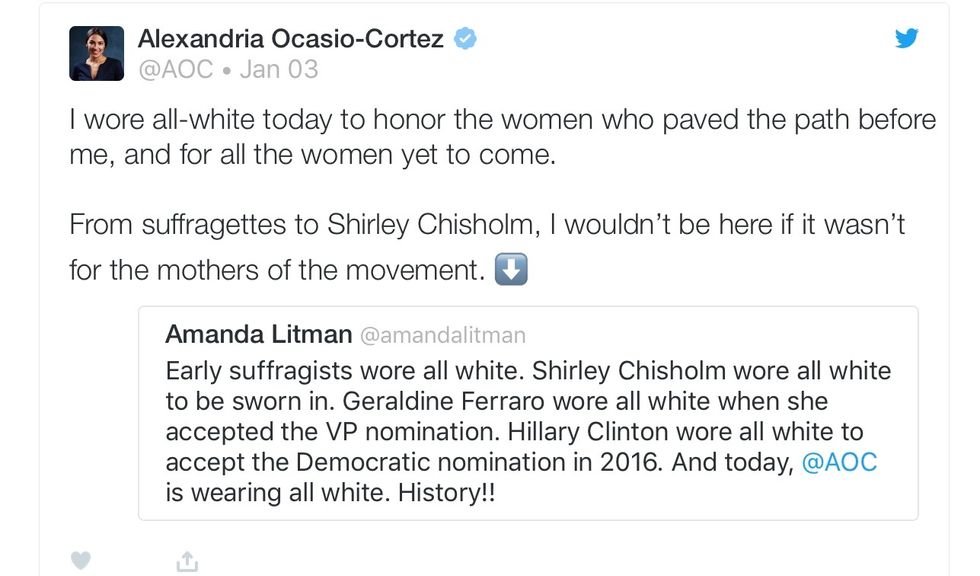
Task: Open the tweet's Jan 03 timestamp
Action: (x=279, y=69)
